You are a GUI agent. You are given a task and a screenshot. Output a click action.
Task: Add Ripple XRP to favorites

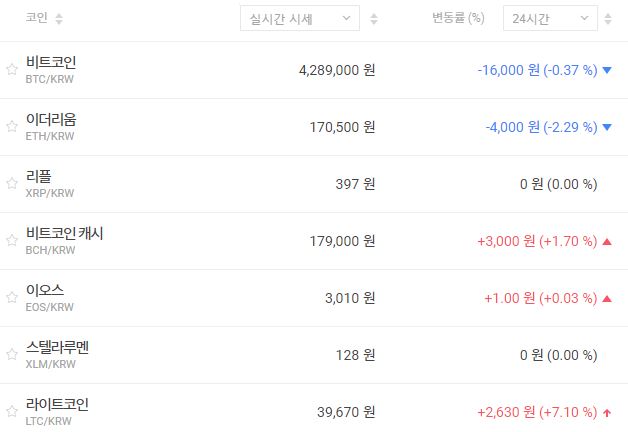12,184
